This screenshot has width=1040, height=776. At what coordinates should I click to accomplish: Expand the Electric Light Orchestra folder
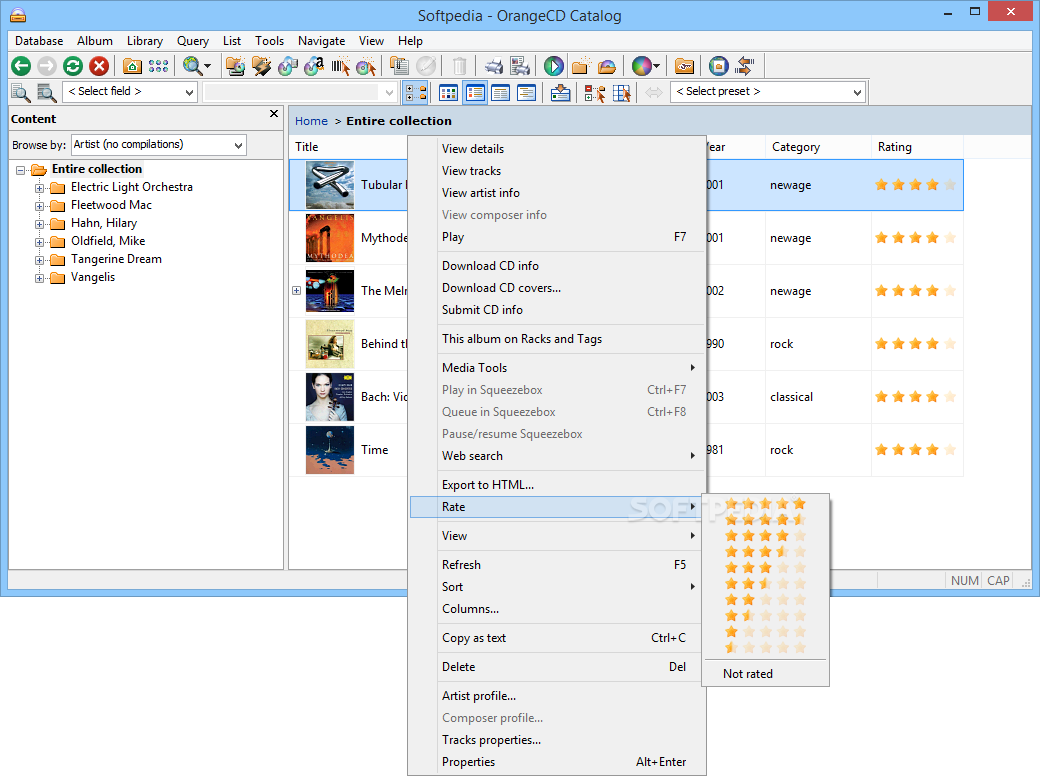[x=39, y=188]
